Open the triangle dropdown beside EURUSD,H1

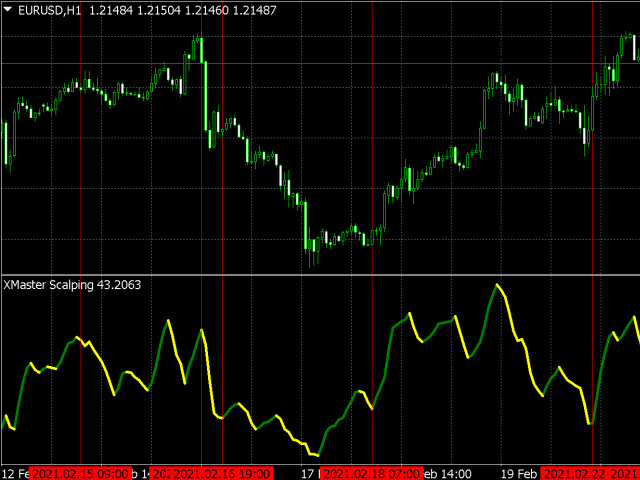pos(8,9)
